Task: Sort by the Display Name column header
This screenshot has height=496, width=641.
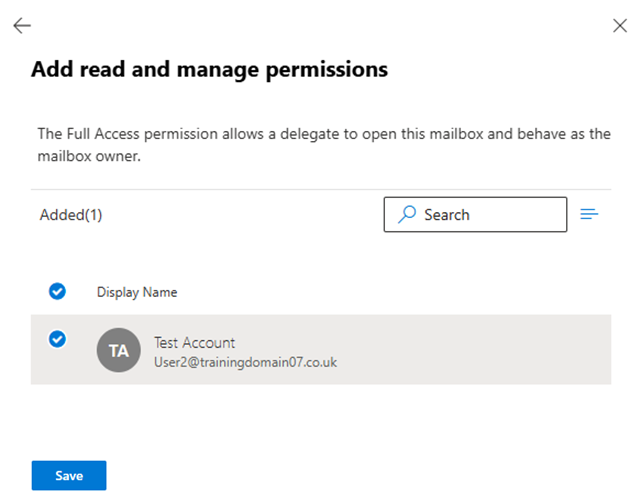Action: [x=137, y=292]
